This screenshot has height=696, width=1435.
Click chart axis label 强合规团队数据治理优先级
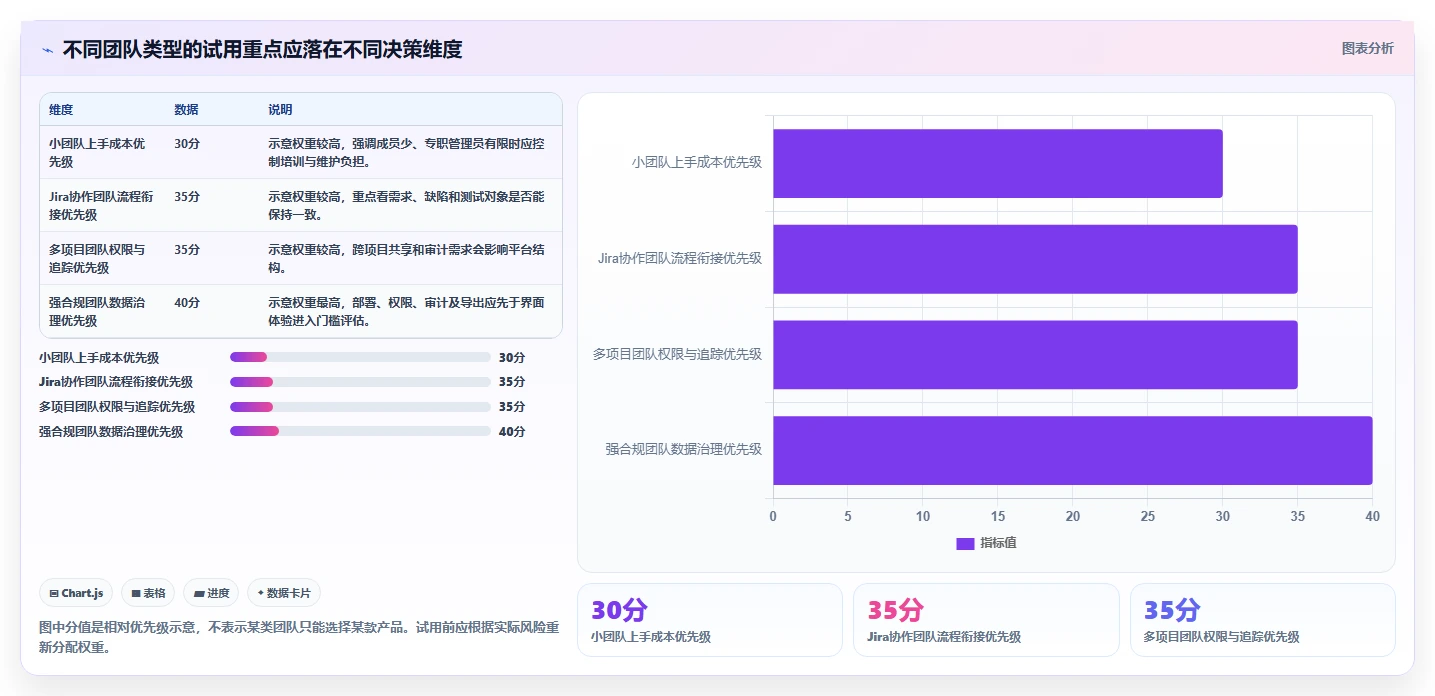[684, 450]
